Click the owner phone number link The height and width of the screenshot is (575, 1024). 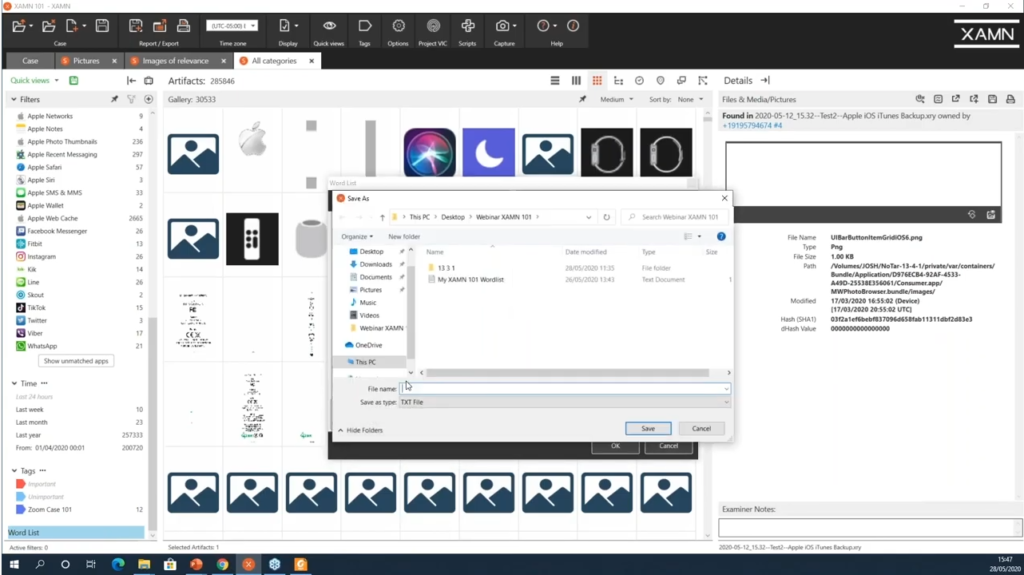pyautogui.click(x=752, y=125)
